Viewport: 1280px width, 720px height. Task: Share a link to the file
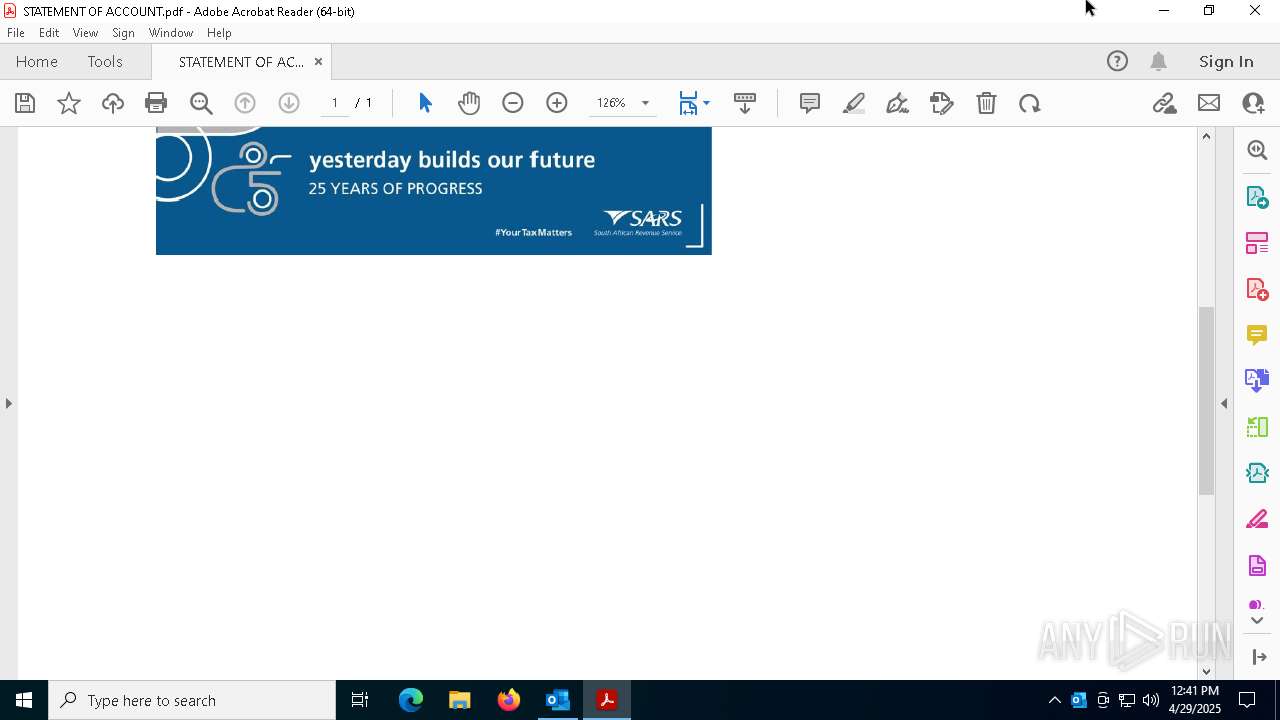[1165, 103]
